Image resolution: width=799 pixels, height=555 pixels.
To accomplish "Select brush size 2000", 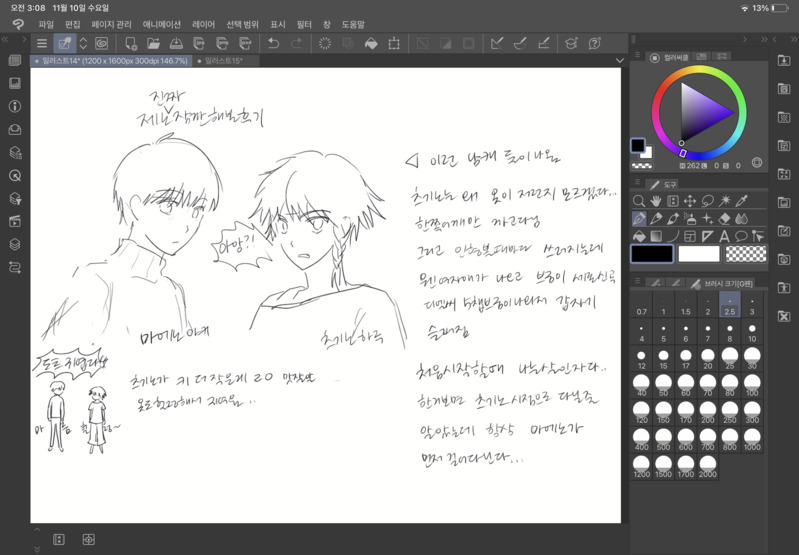I will point(708,467).
